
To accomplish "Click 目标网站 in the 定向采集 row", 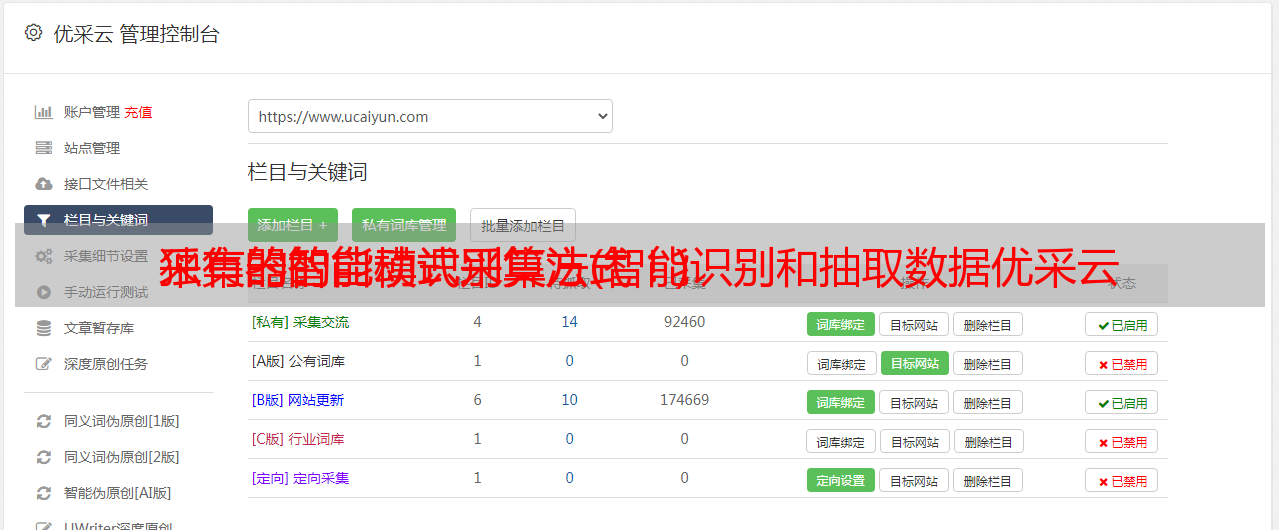I will pyautogui.click(x=914, y=480).
